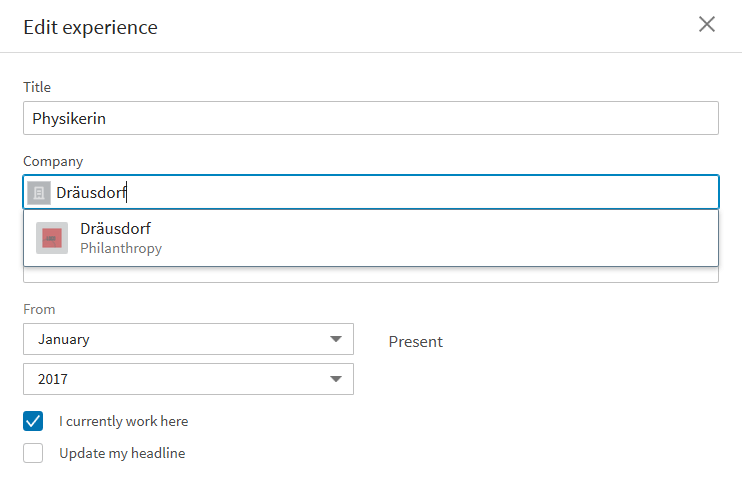The image size is (742, 480).
Task: Click the year selector arrow
Action: tap(336, 379)
